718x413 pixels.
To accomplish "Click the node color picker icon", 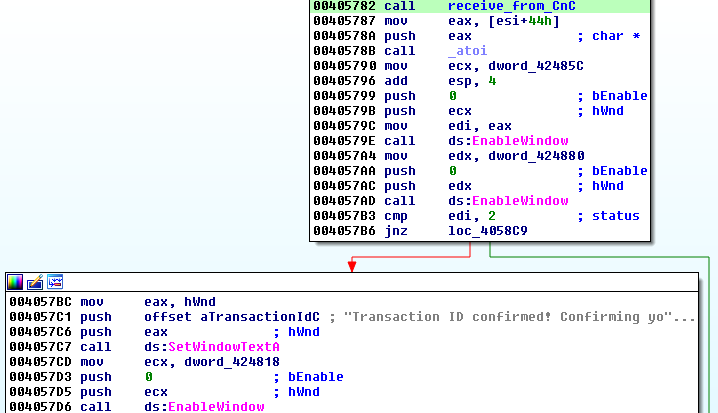I will tap(15, 282).
